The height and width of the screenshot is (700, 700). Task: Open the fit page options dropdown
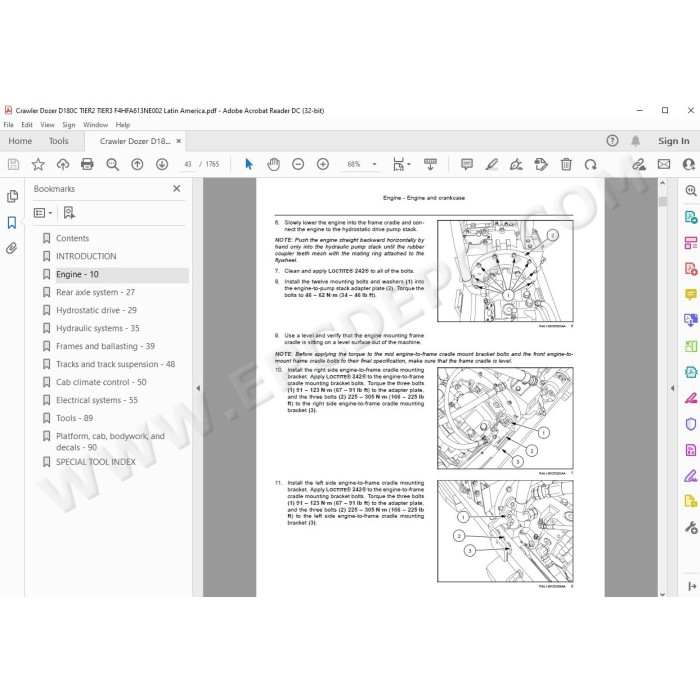click(401, 164)
